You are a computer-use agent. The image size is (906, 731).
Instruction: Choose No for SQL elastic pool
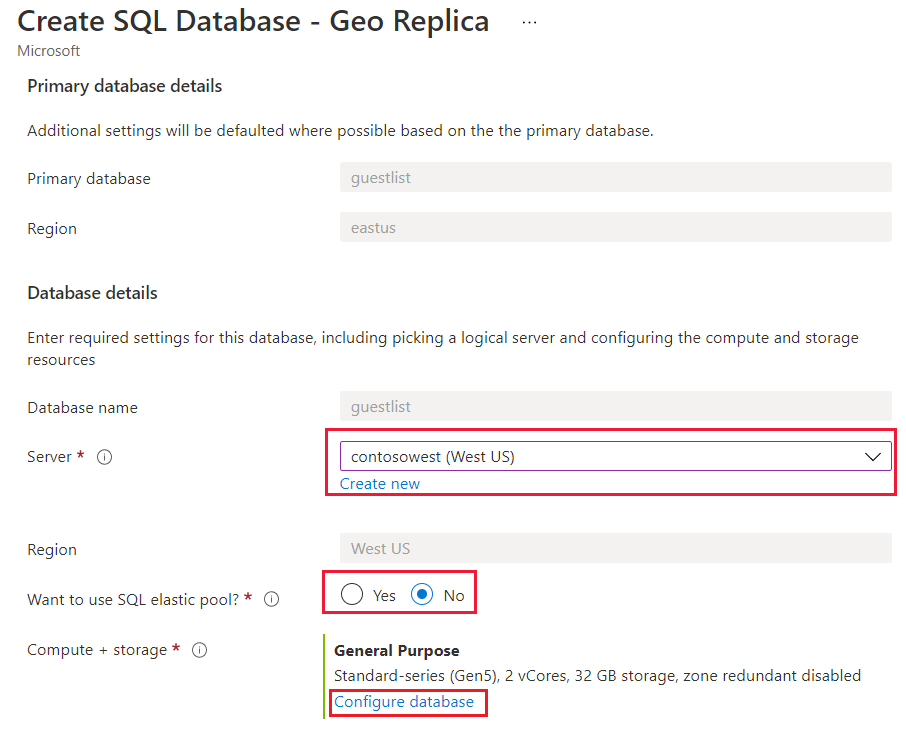(423, 595)
